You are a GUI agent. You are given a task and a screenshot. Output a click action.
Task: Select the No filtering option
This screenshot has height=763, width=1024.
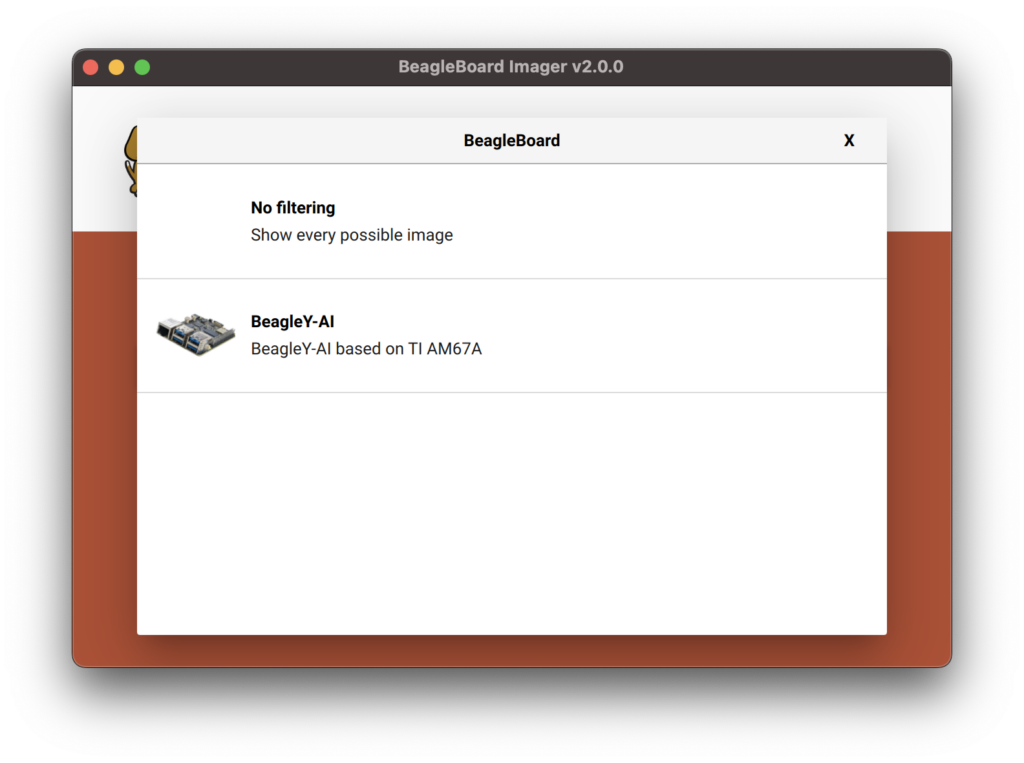511,221
